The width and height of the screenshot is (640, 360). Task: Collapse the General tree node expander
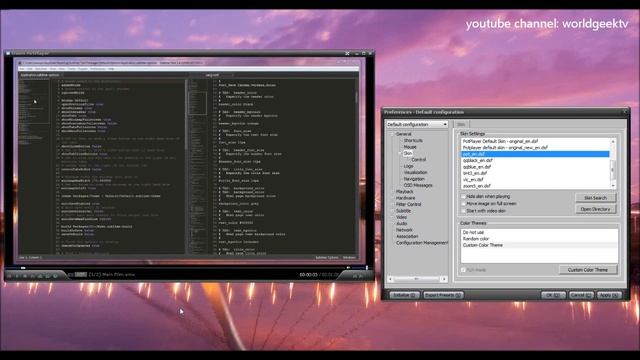[x=392, y=134]
